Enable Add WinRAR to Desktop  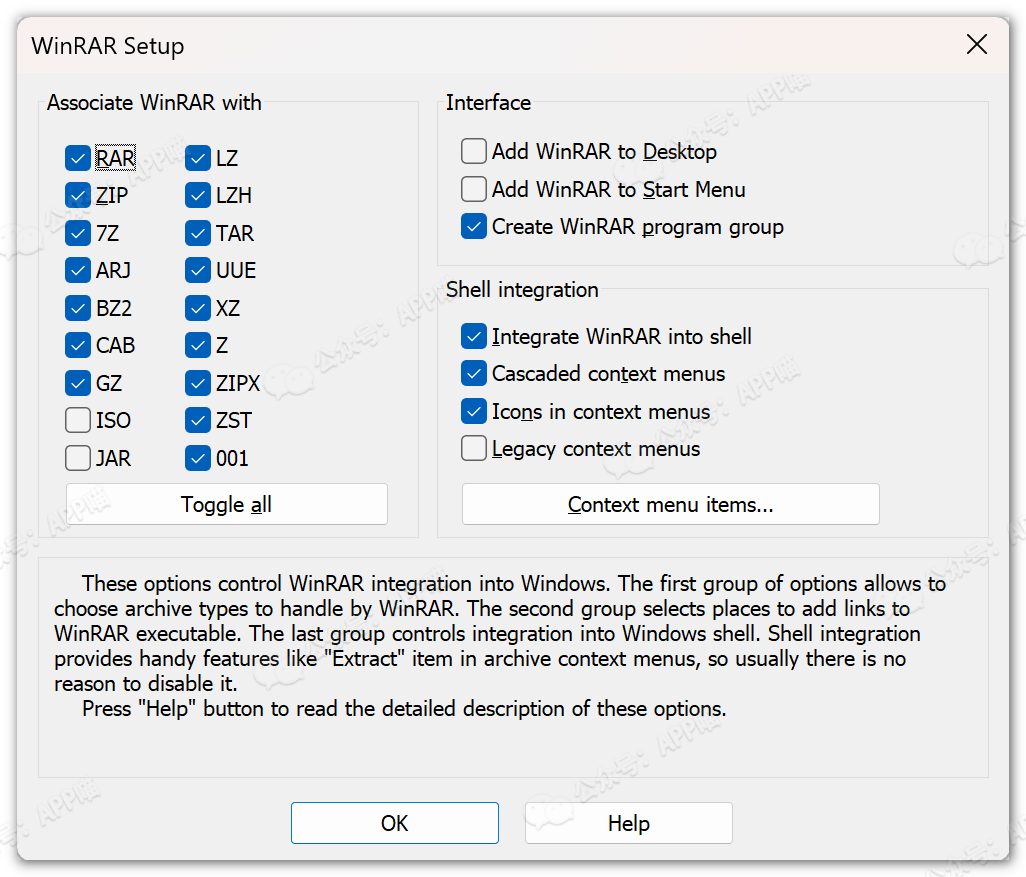click(x=474, y=151)
